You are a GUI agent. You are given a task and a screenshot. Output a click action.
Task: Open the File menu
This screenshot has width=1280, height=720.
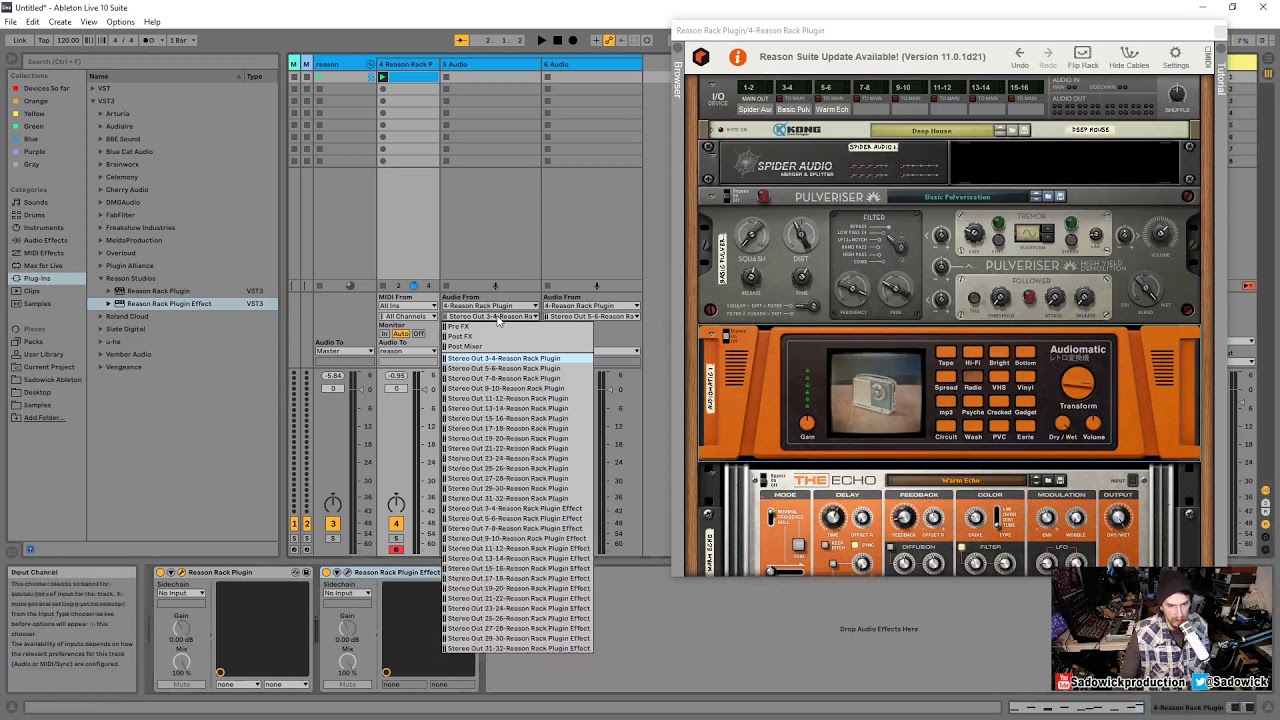9,22
